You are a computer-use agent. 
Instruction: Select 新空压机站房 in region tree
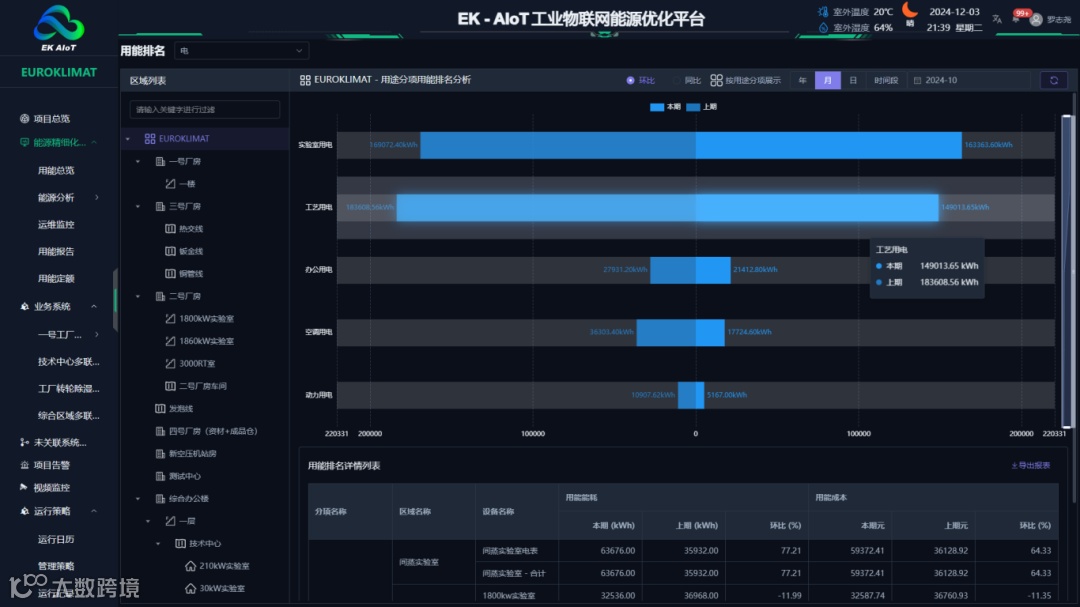click(x=192, y=453)
